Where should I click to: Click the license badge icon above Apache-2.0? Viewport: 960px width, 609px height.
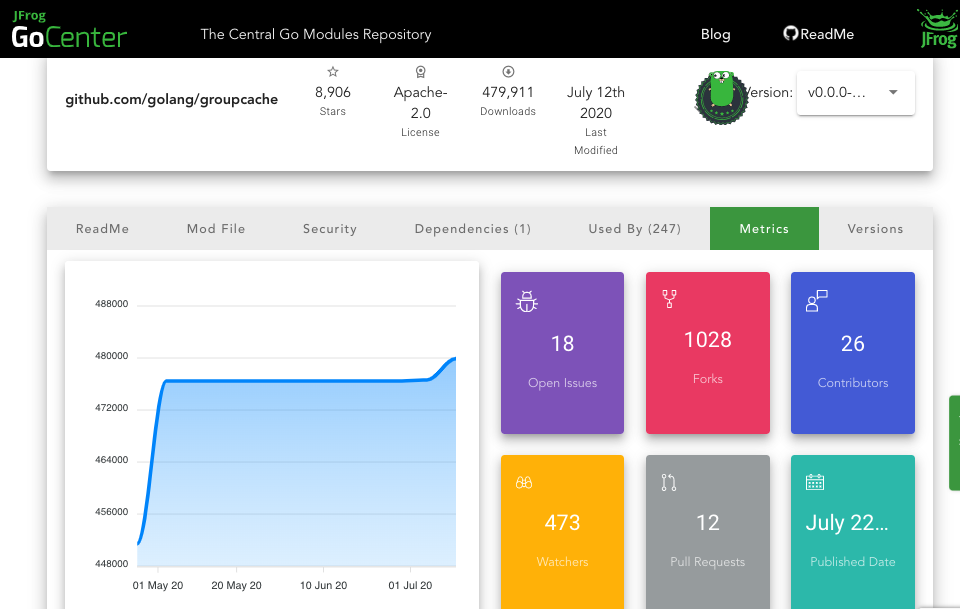pyautogui.click(x=421, y=72)
